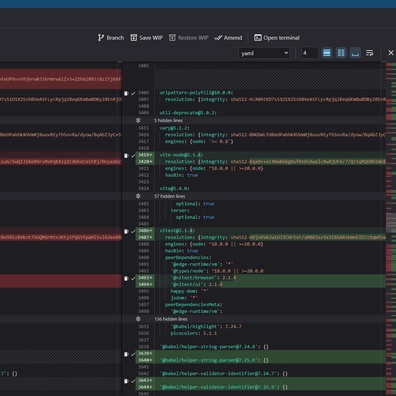Amend the last commit

[x=228, y=38]
